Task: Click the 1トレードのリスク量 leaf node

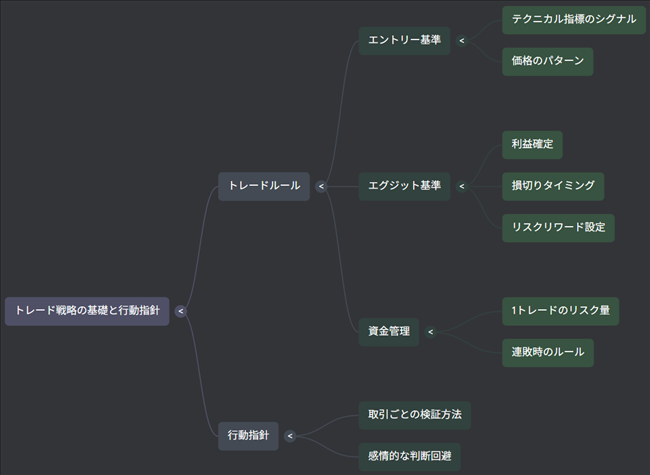Action: coord(560,311)
